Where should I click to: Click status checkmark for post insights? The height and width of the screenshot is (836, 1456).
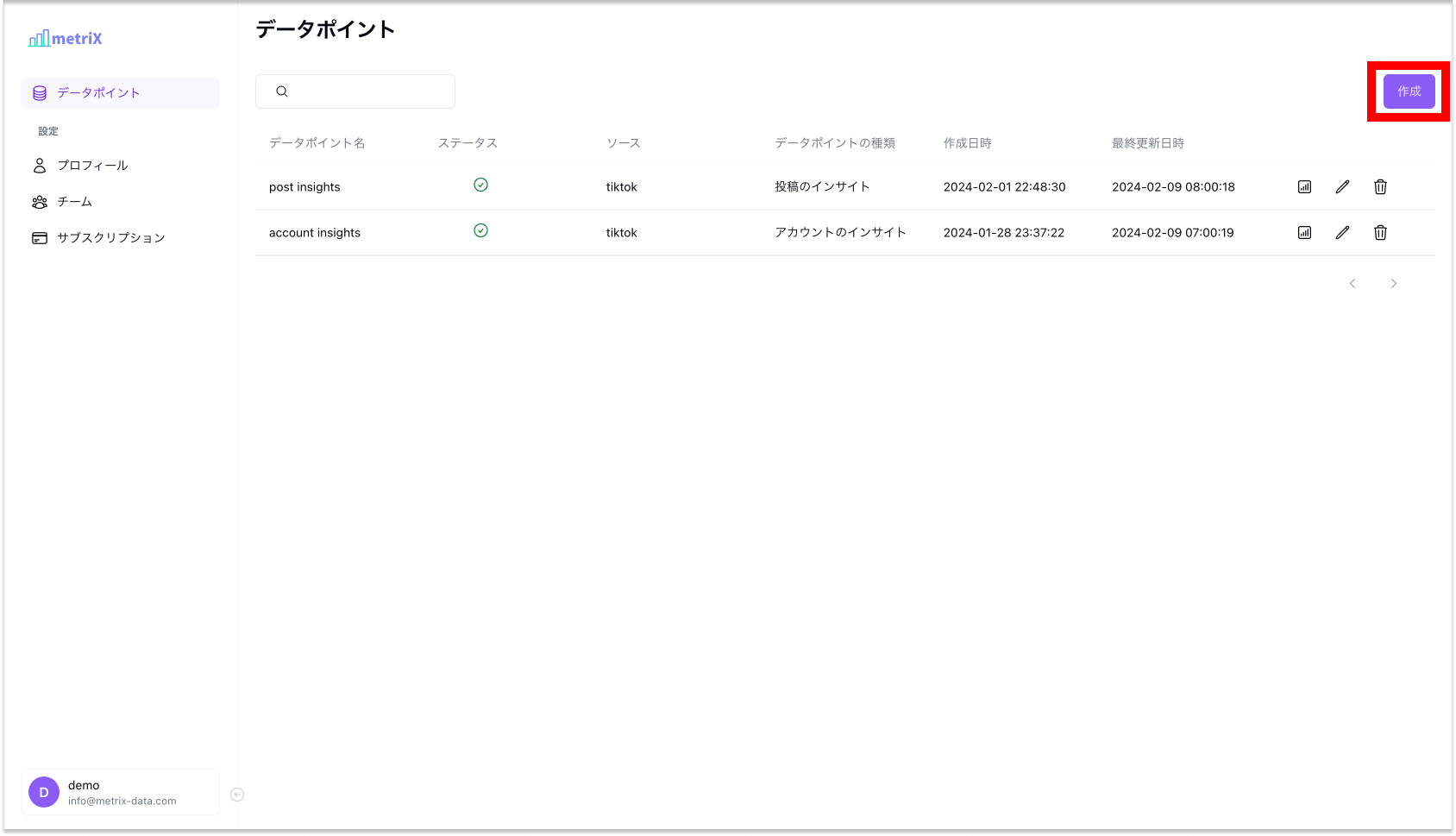pyautogui.click(x=480, y=185)
